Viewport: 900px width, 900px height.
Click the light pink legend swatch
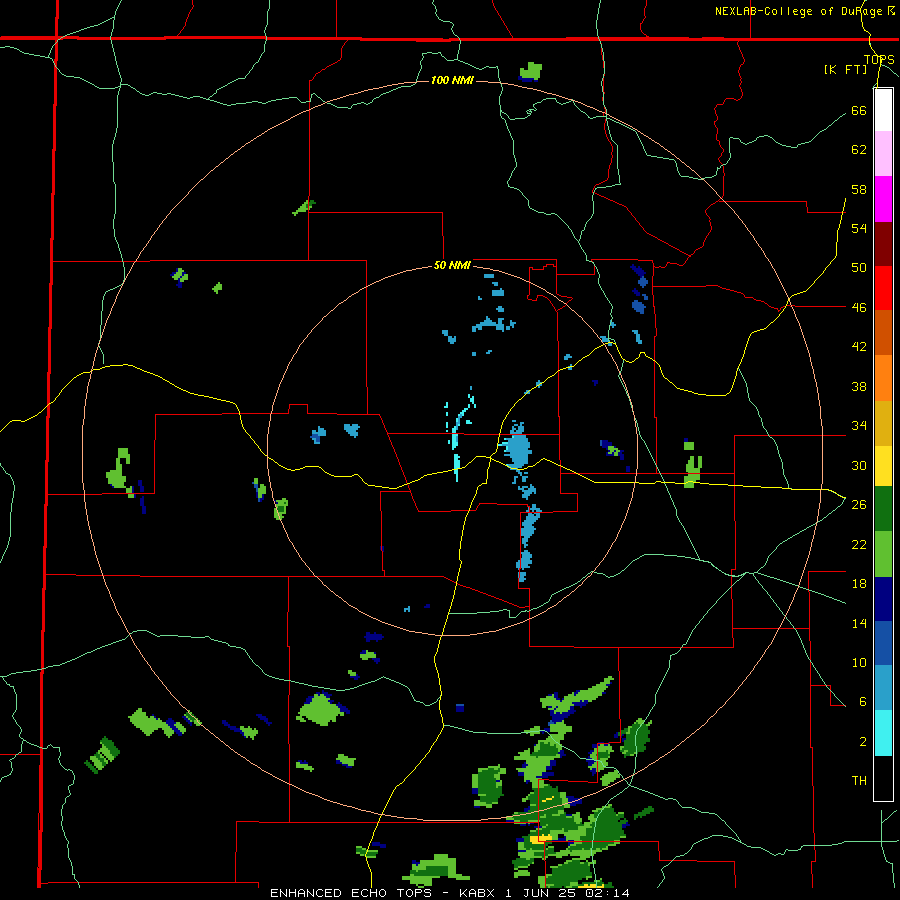(883, 154)
